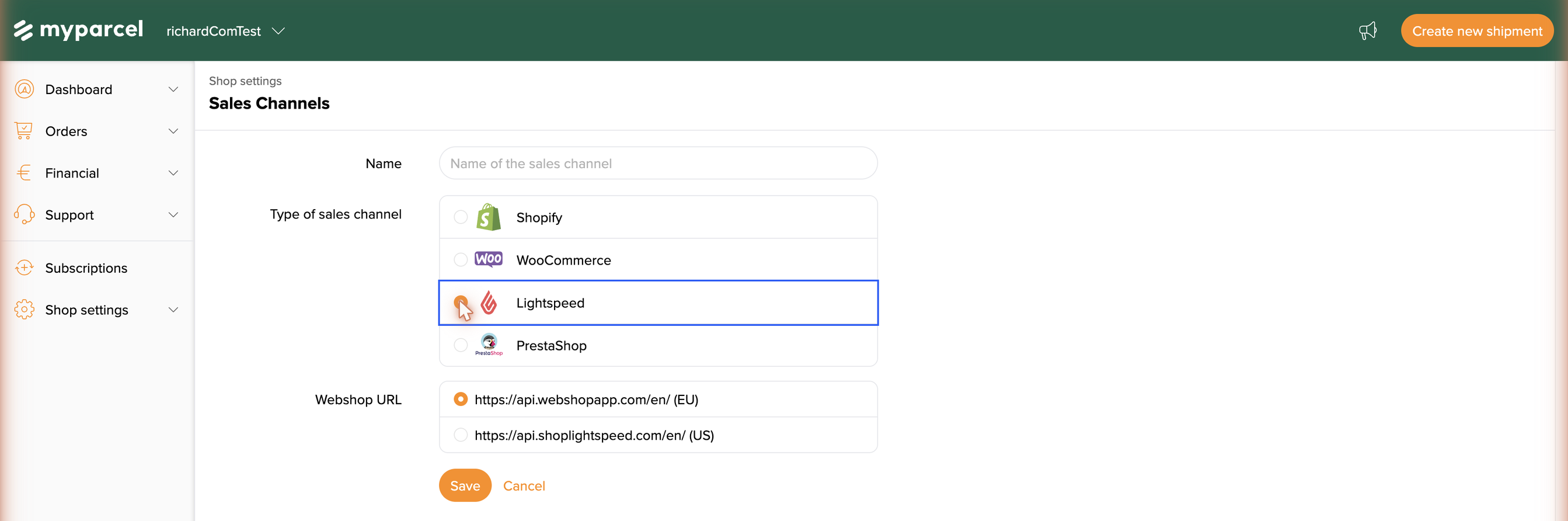This screenshot has height=521, width=1568.
Task: Click the Lightspeed option label
Action: 550,303
